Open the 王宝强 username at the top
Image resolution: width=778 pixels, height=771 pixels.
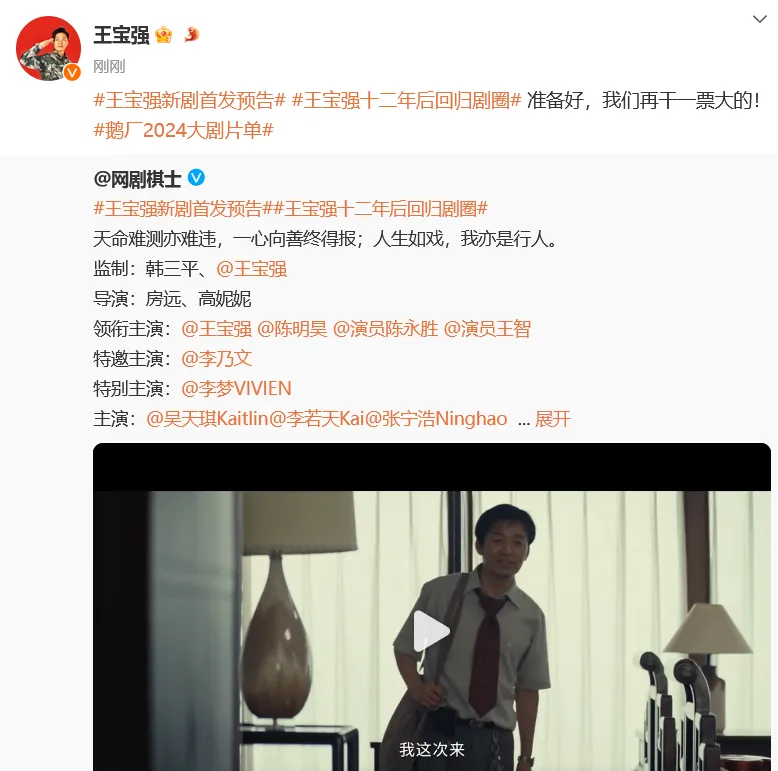pos(122,35)
